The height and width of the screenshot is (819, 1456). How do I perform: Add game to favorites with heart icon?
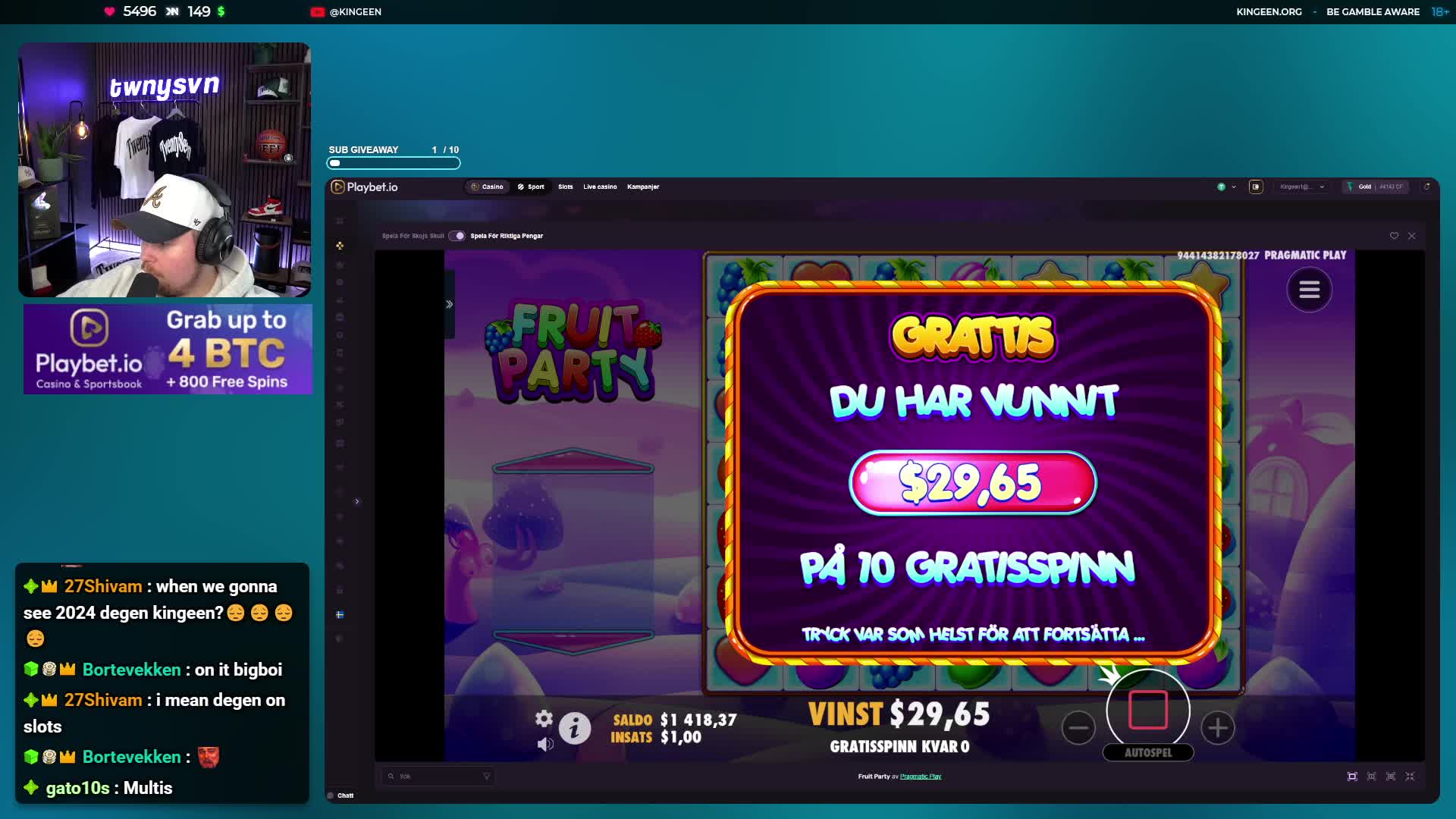[x=1394, y=236]
